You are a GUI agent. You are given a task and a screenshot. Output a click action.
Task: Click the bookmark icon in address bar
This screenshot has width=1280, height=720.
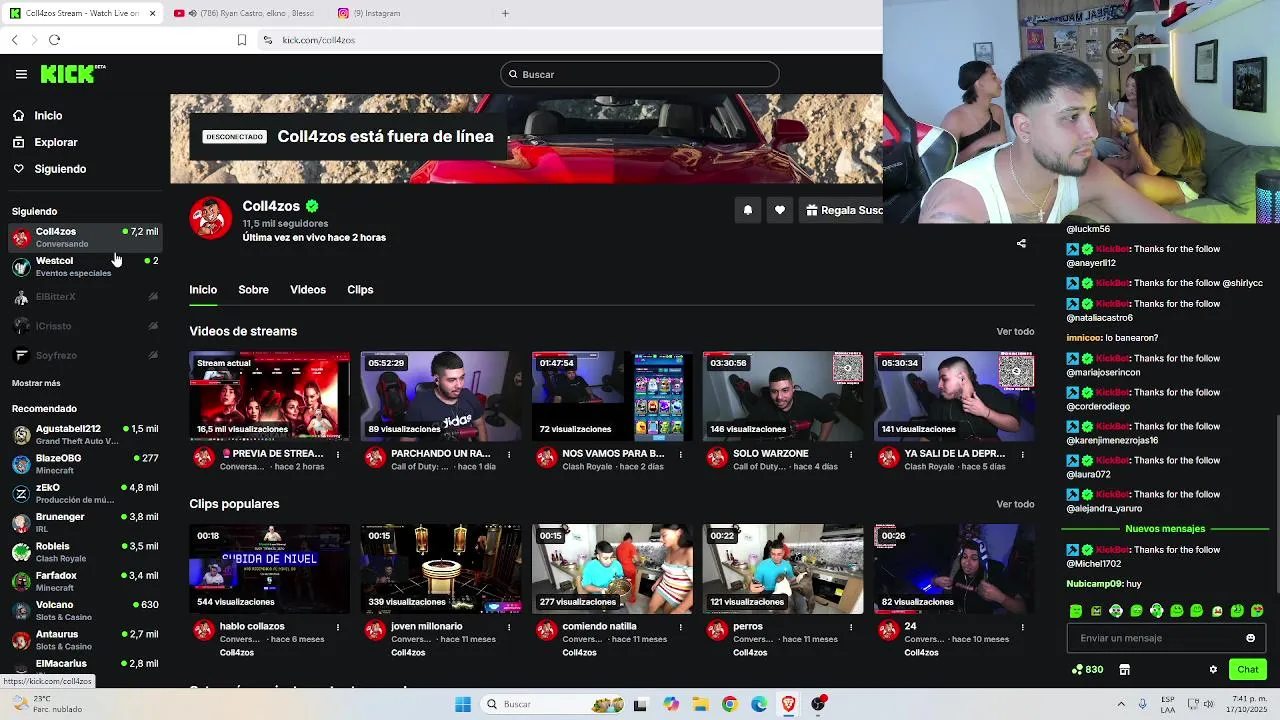pyautogui.click(x=242, y=40)
